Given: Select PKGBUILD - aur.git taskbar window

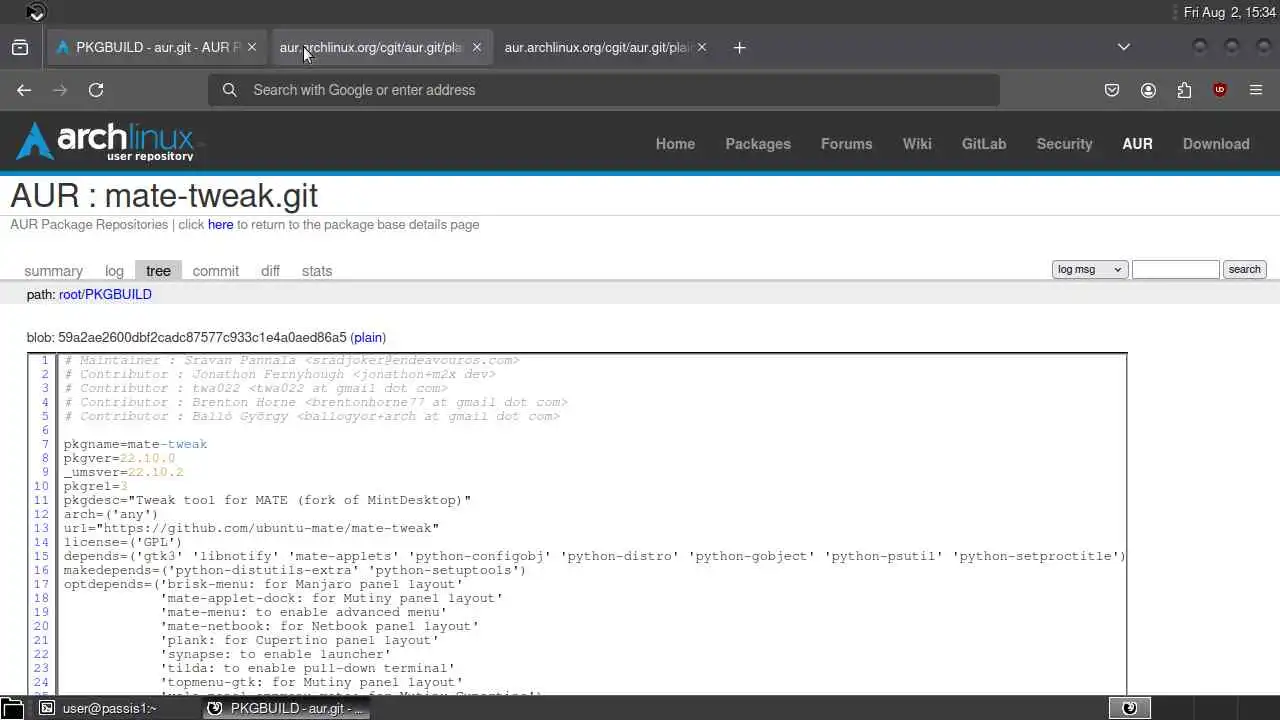Looking at the screenshot, I should click(286, 708).
